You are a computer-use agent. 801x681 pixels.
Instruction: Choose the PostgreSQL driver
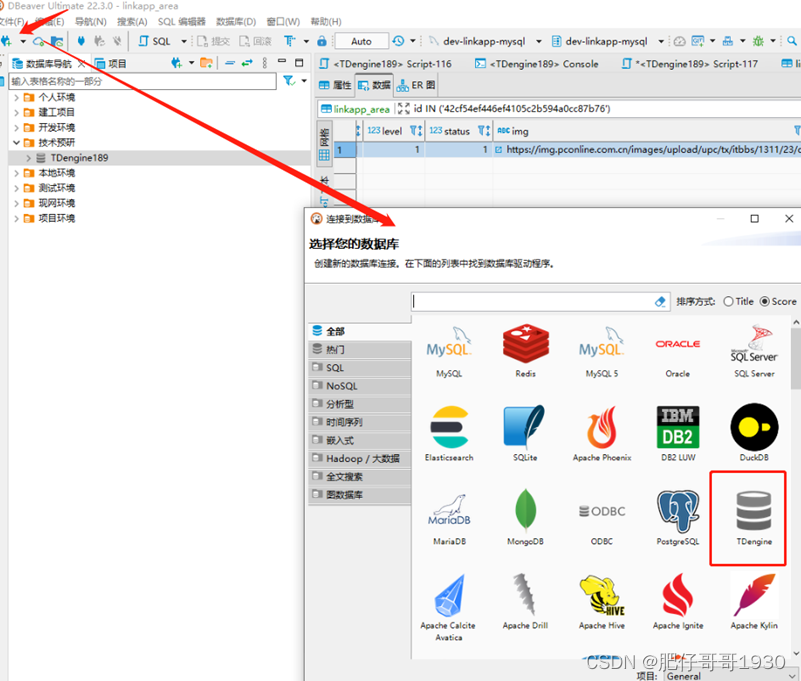[x=678, y=518]
